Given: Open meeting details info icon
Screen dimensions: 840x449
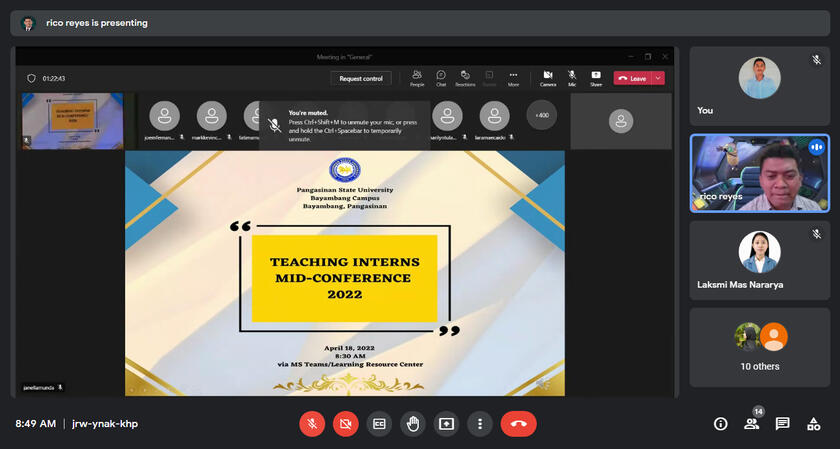Looking at the screenshot, I should tap(720, 424).
